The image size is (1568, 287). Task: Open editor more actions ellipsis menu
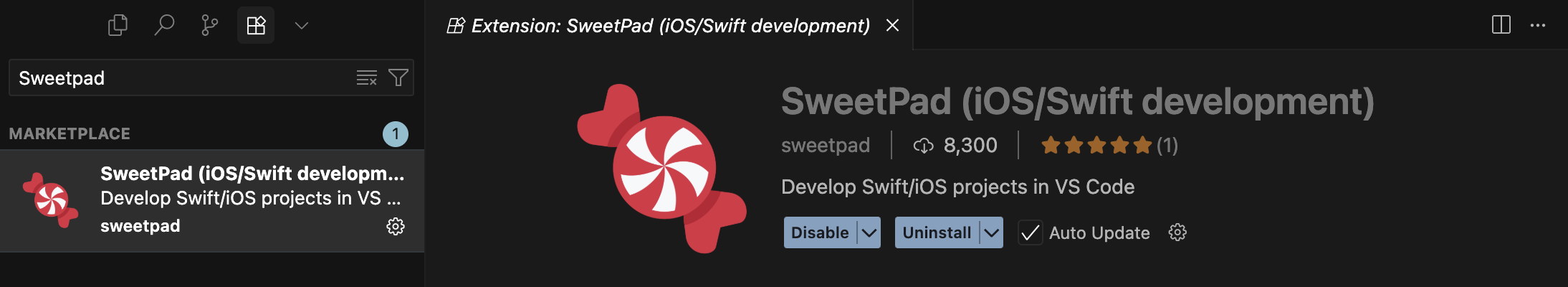(1538, 25)
